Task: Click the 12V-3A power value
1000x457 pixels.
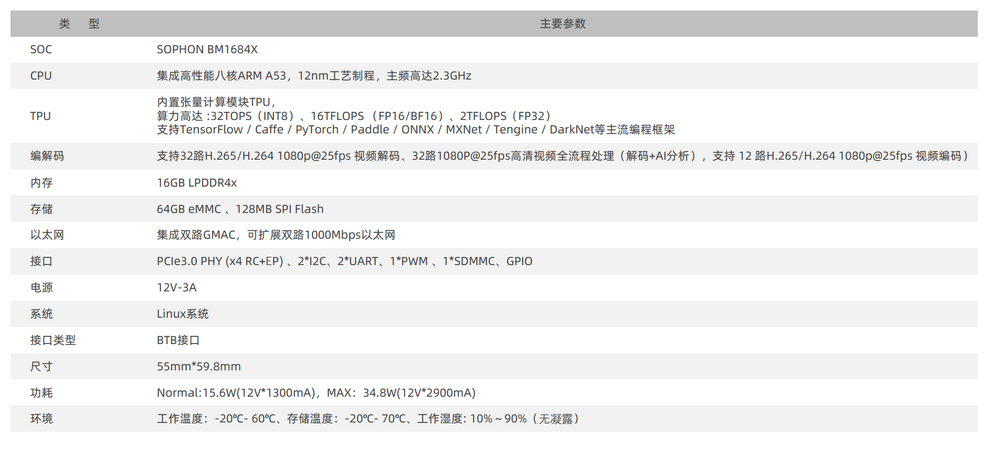Action: pyautogui.click(x=177, y=287)
